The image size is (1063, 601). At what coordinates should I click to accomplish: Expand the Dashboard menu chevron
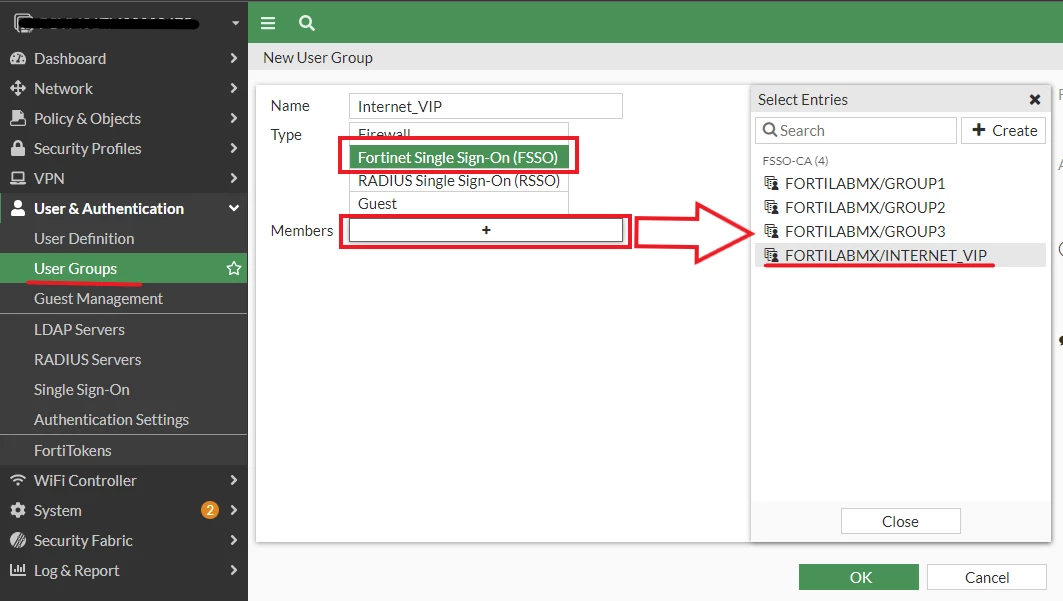coord(234,58)
